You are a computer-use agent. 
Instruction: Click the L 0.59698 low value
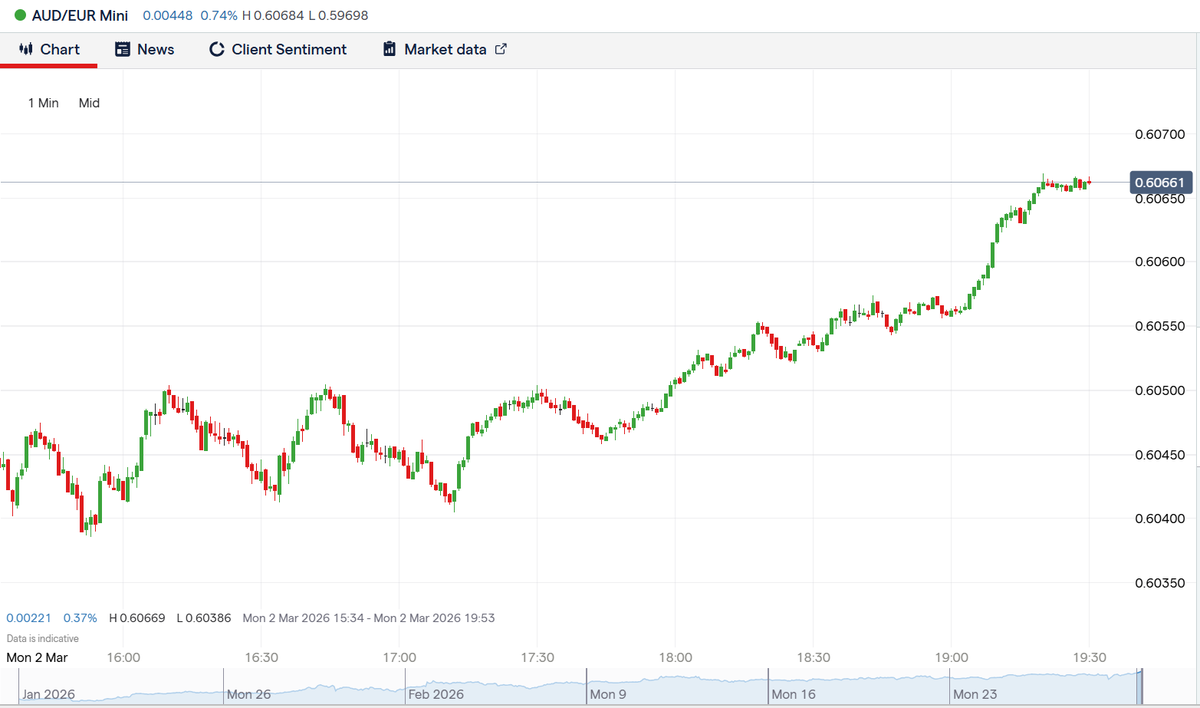point(339,16)
